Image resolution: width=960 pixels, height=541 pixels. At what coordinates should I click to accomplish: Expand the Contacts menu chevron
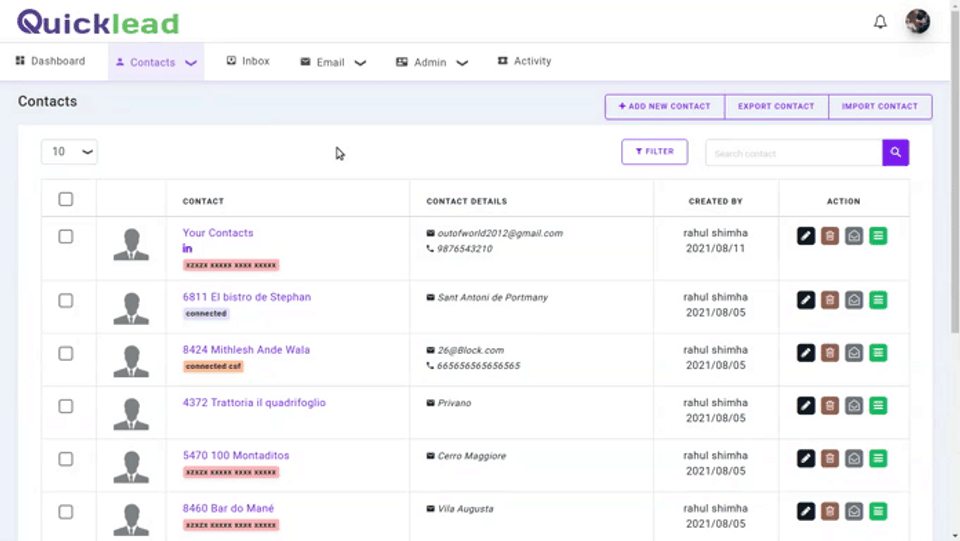point(191,62)
